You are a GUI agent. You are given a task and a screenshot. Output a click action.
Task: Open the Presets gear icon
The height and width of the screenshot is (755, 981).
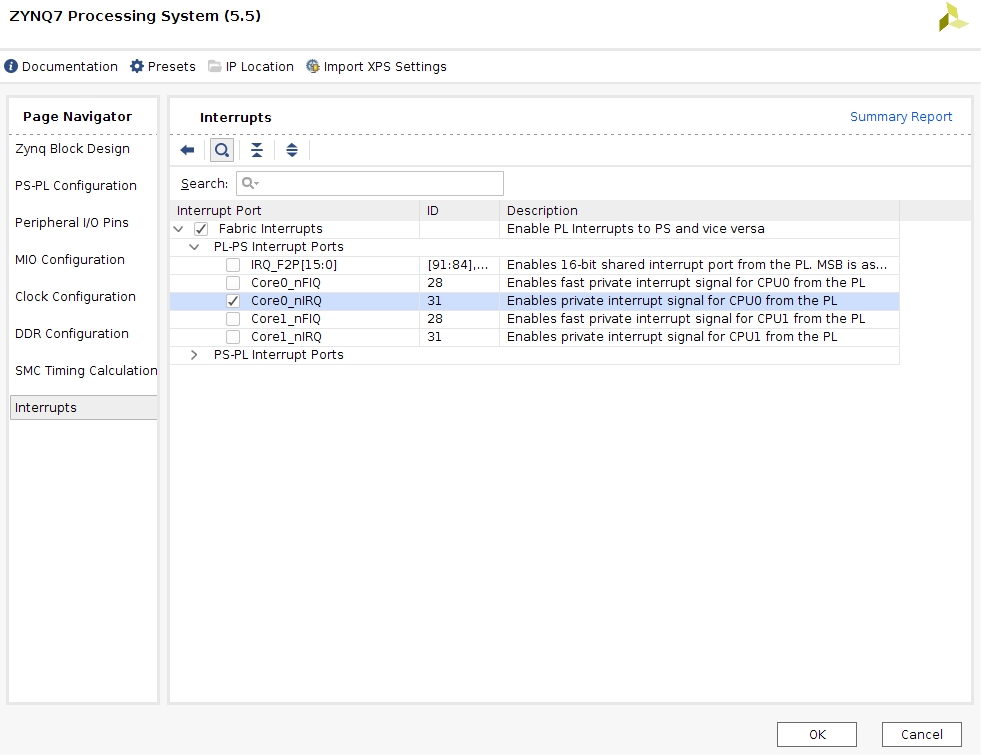coord(137,67)
